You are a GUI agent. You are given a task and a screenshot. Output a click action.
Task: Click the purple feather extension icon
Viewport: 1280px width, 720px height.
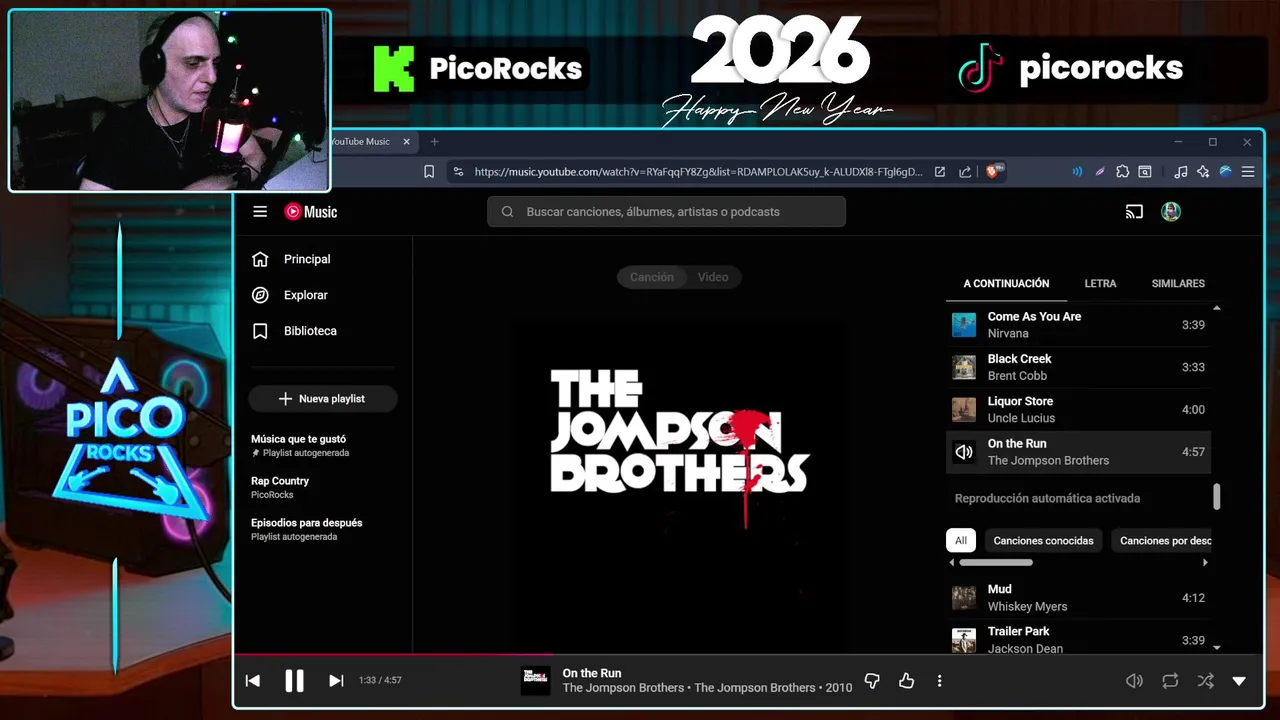(1100, 172)
